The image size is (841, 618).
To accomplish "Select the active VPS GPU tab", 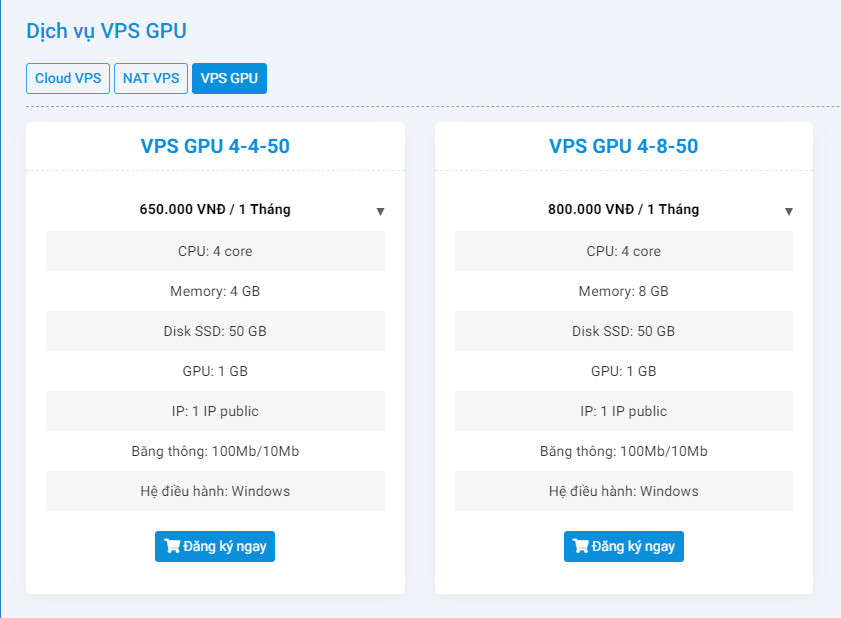I will click(229, 78).
